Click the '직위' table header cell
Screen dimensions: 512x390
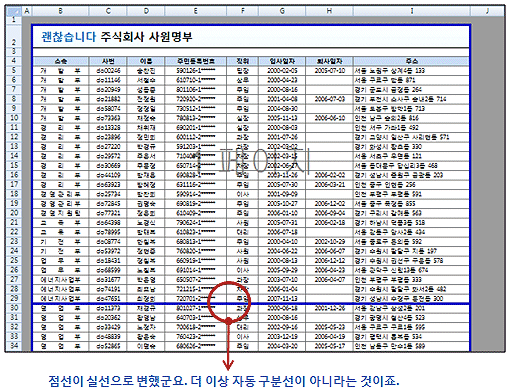[x=243, y=61]
